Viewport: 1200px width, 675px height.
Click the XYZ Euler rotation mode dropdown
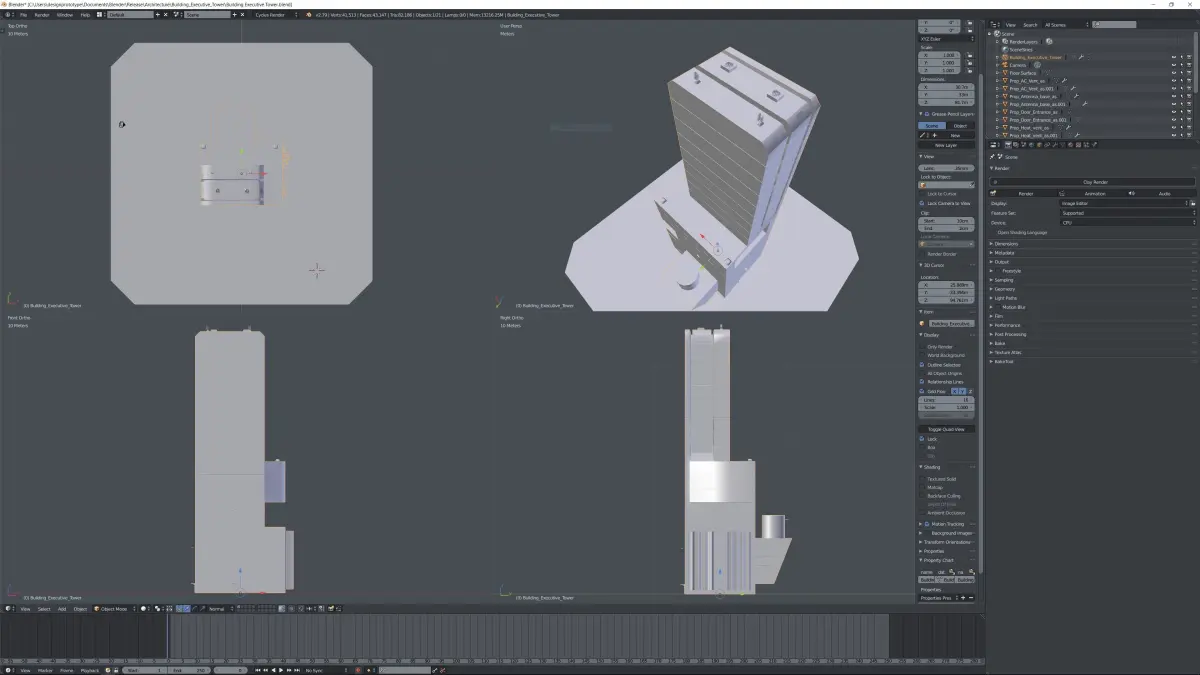pyautogui.click(x=946, y=37)
